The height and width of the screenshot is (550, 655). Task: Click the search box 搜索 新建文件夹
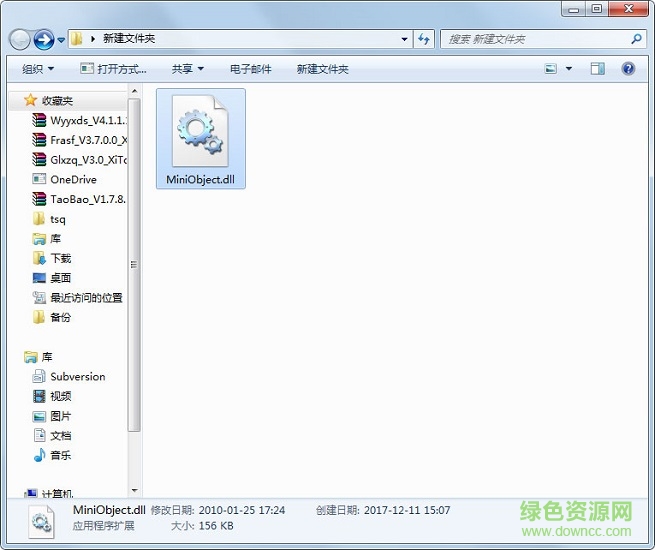click(535, 39)
